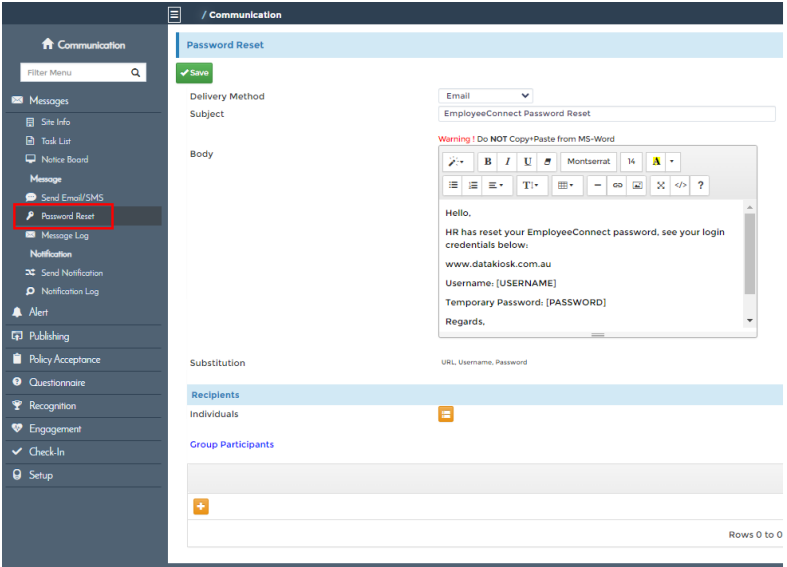Open the Montserrat font family dropdown
The height and width of the screenshot is (567, 787).
point(589,161)
